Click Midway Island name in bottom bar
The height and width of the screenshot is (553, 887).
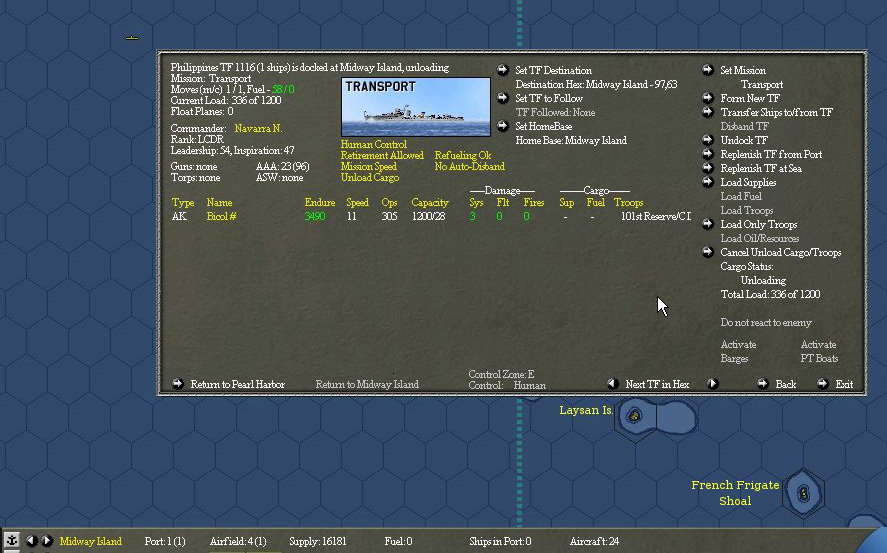(91, 541)
